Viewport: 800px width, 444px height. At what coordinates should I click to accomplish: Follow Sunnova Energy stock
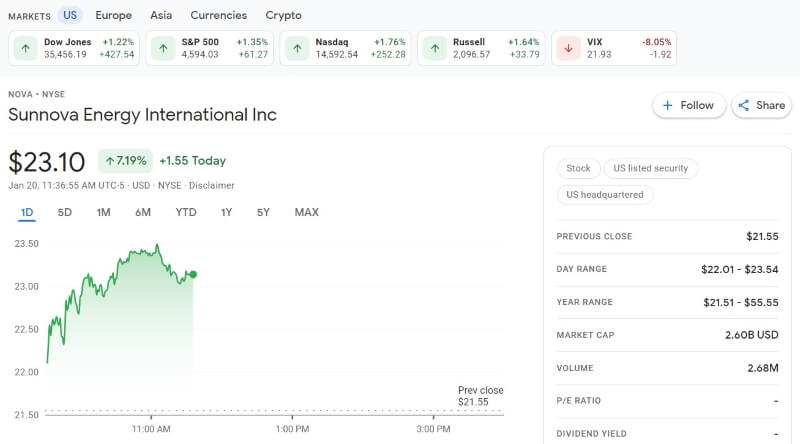point(689,106)
